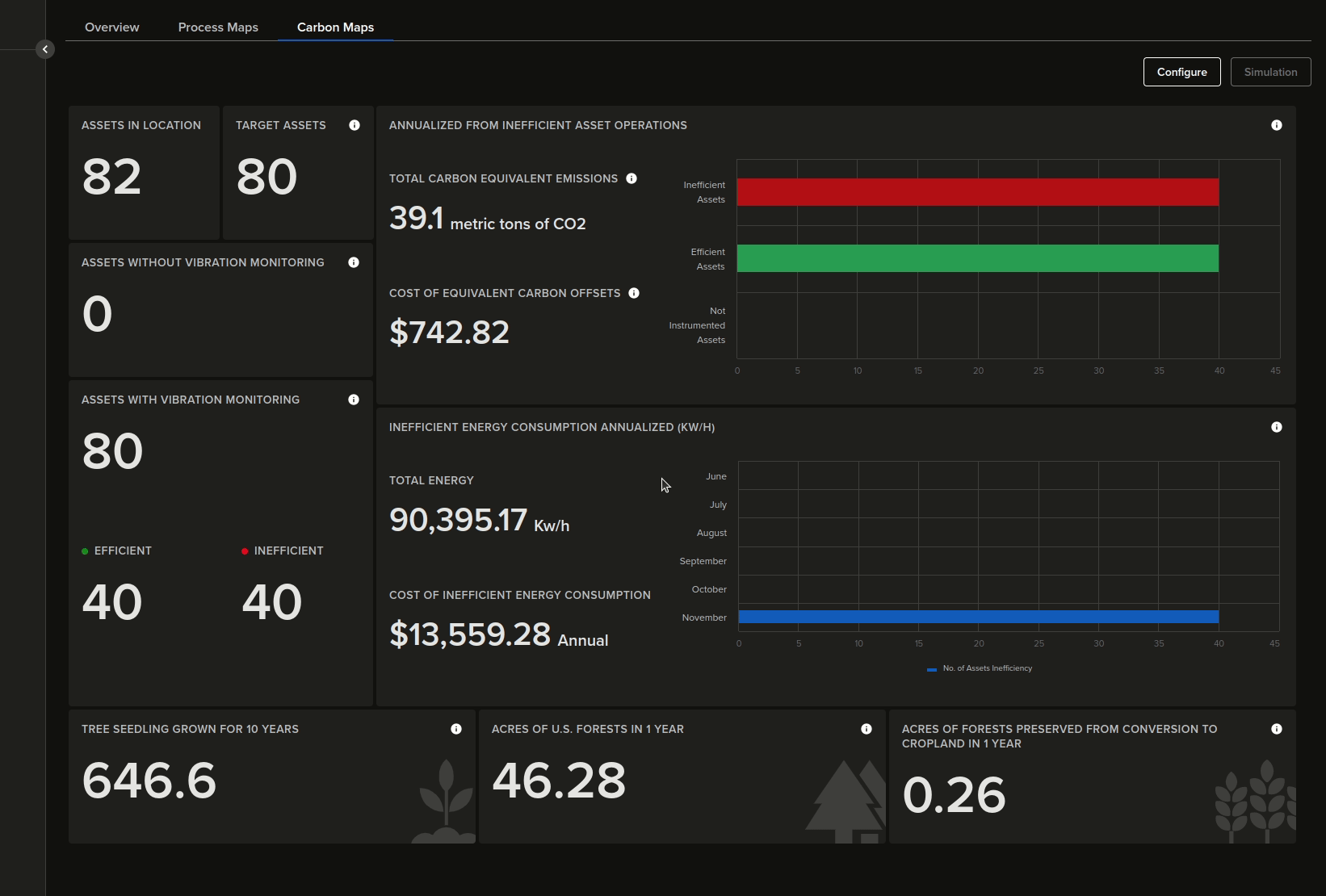Click the info icon on Acres of U.S. Forests

[x=866, y=728]
